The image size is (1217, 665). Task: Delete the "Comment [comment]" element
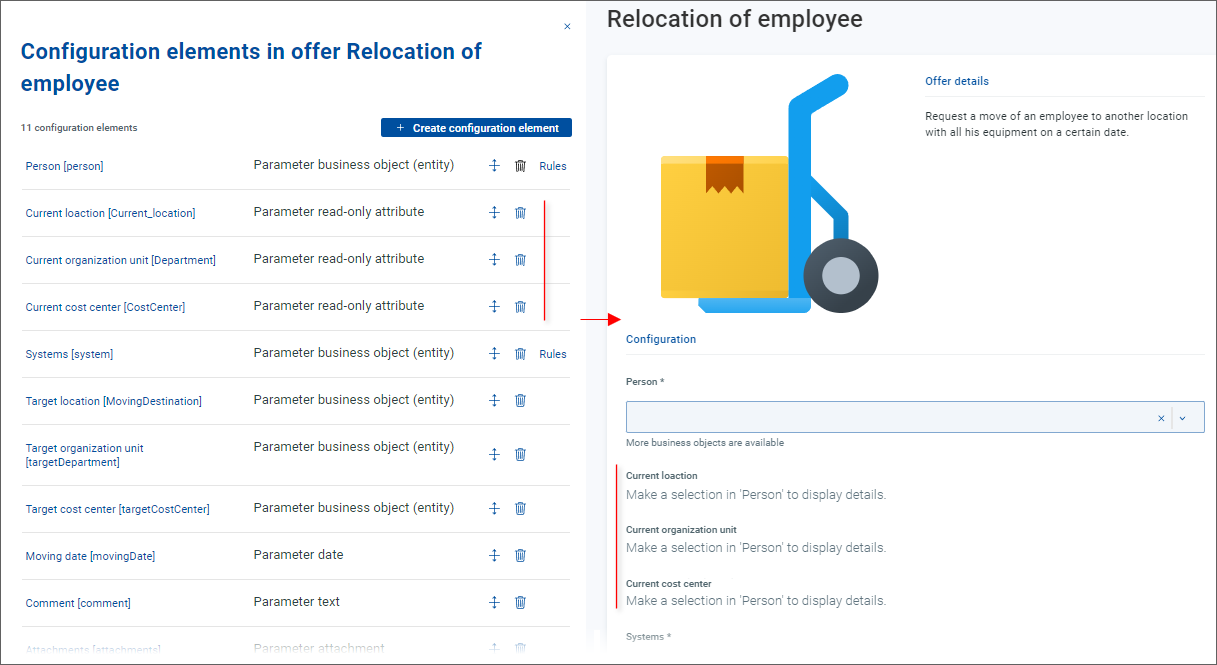tap(520, 602)
